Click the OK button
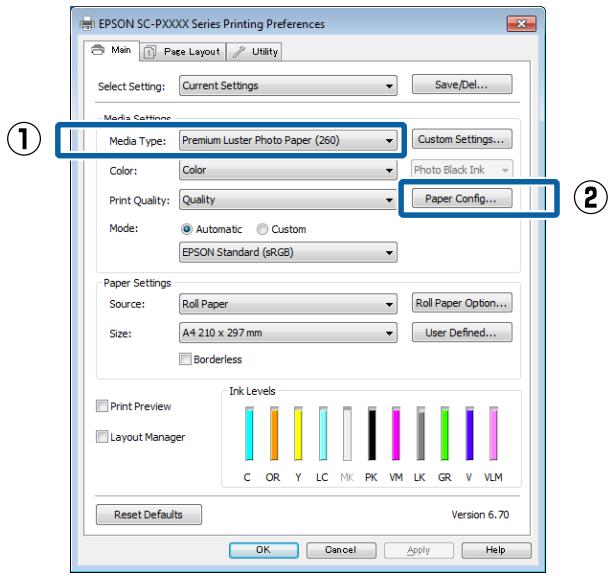Image resolution: width=609 pixels, height=578 pixels. tap(264, 550)
